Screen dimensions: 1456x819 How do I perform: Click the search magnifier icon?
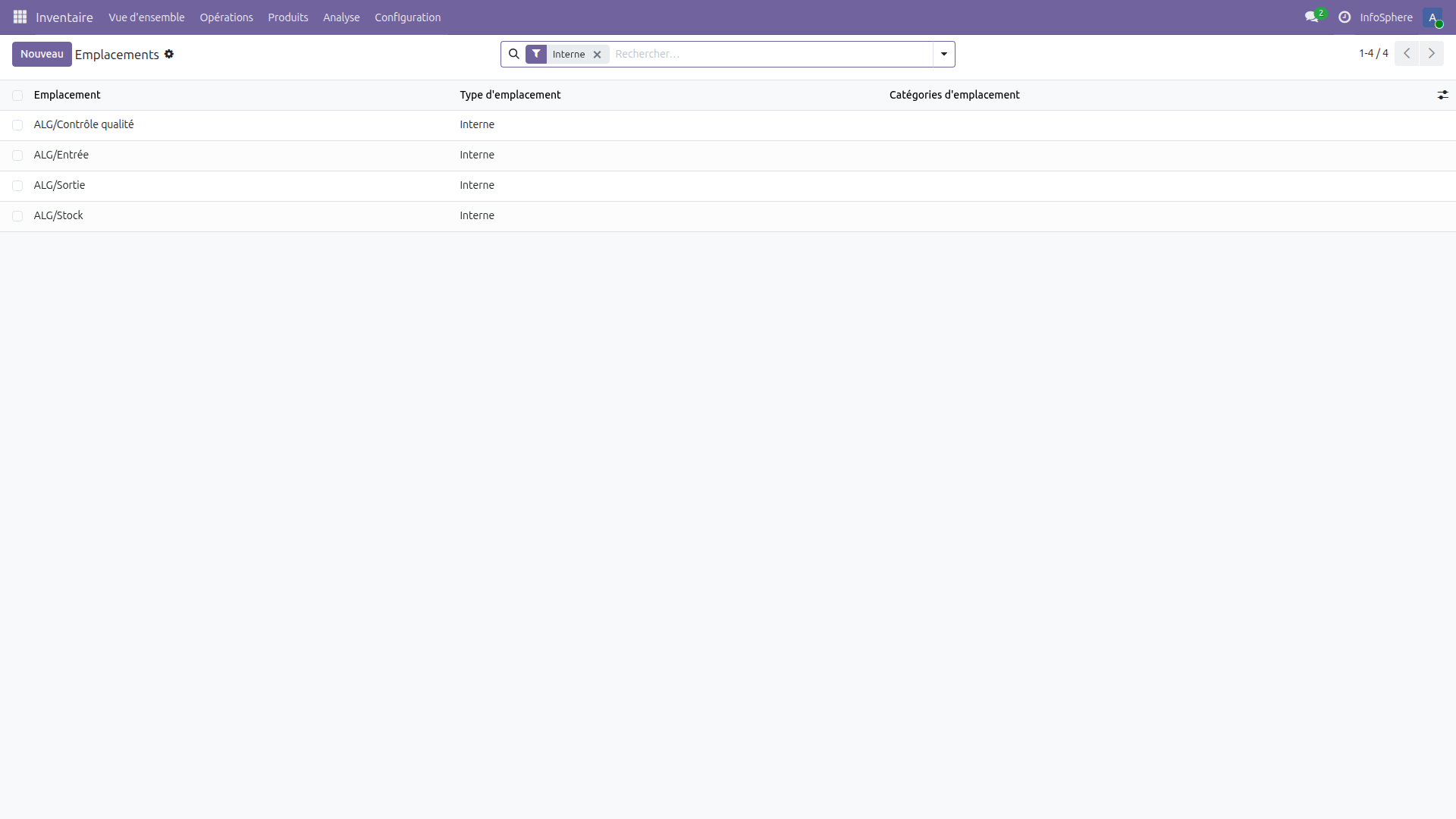pos(514,54)
